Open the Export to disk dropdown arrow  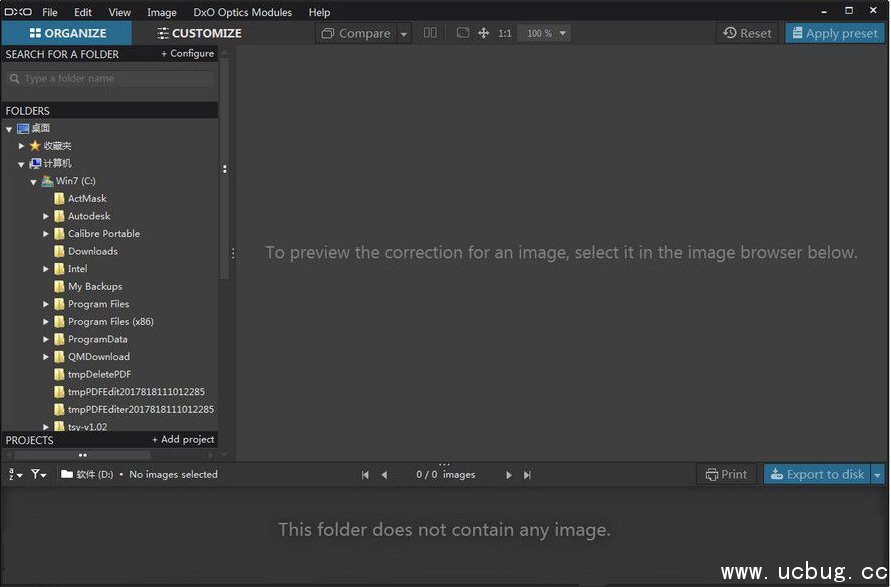(x=877, y=474)
